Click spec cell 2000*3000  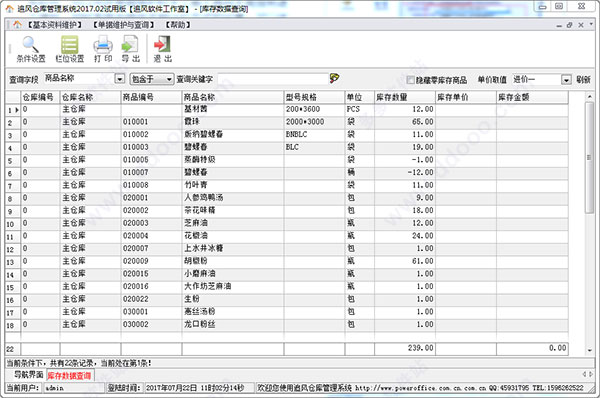[305, 122]
